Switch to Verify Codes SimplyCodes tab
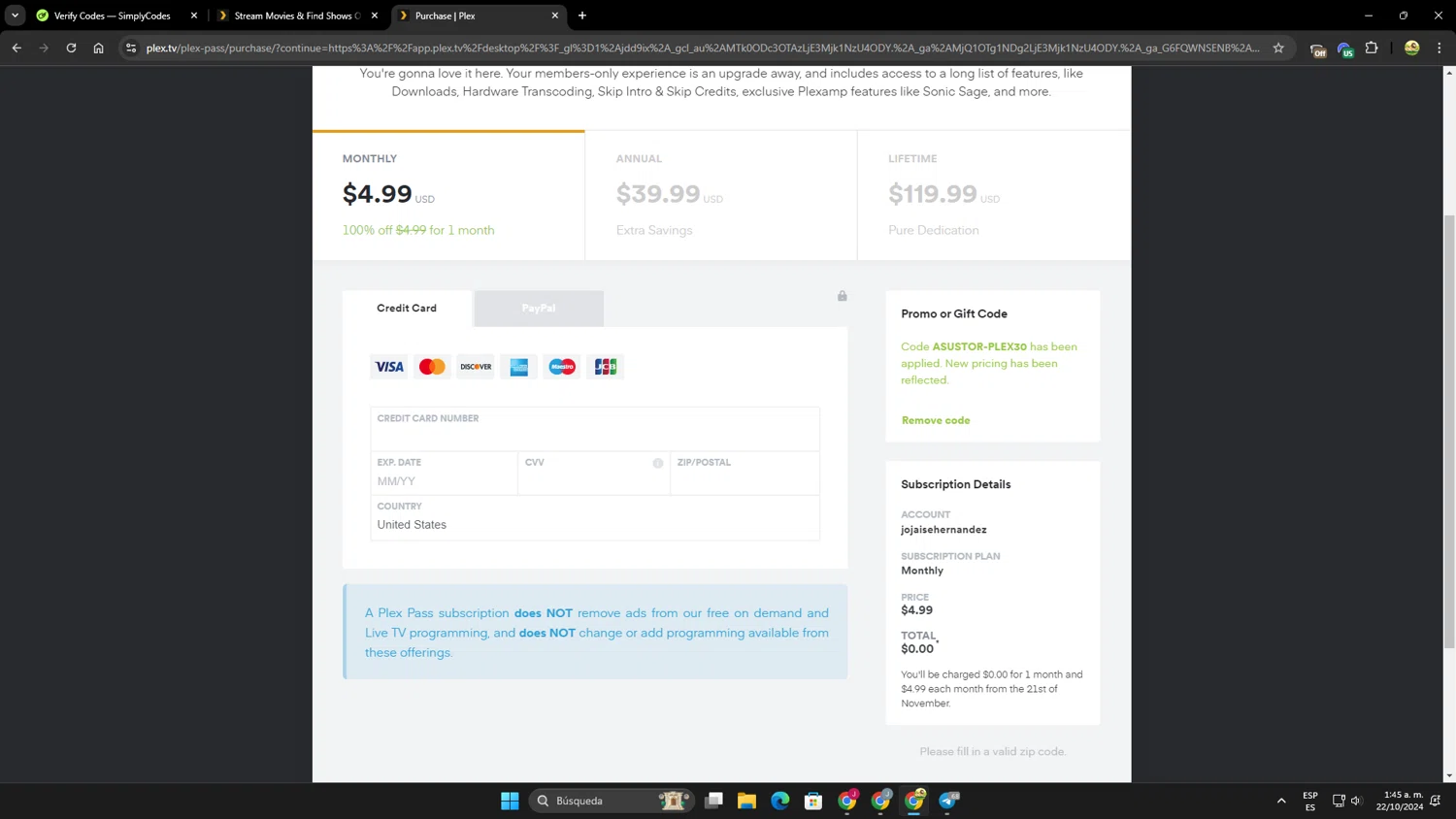Image resolution: width=1456 pixels, height=819 pixels. 112,16
